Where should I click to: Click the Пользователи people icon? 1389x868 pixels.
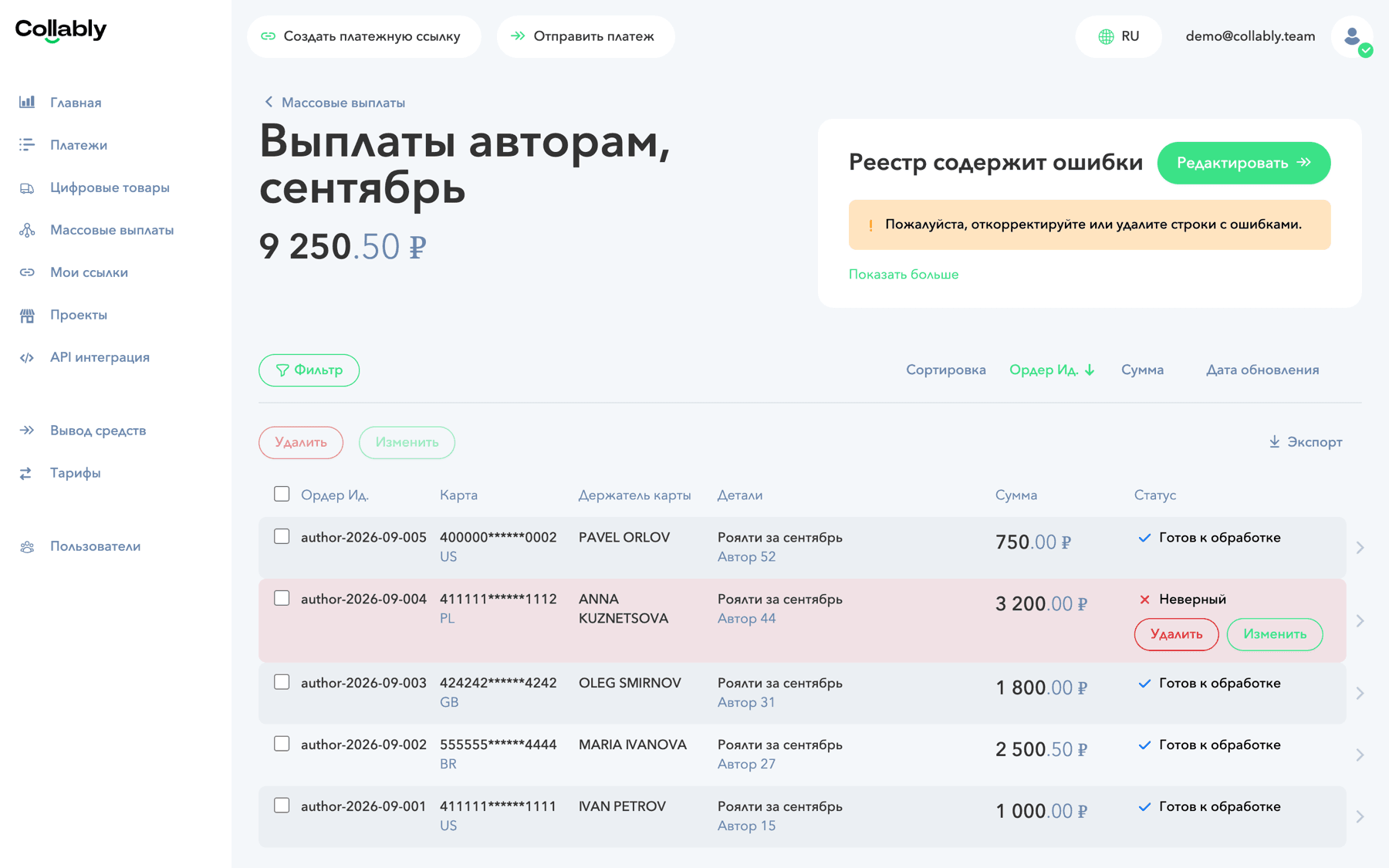pos(27,546)
